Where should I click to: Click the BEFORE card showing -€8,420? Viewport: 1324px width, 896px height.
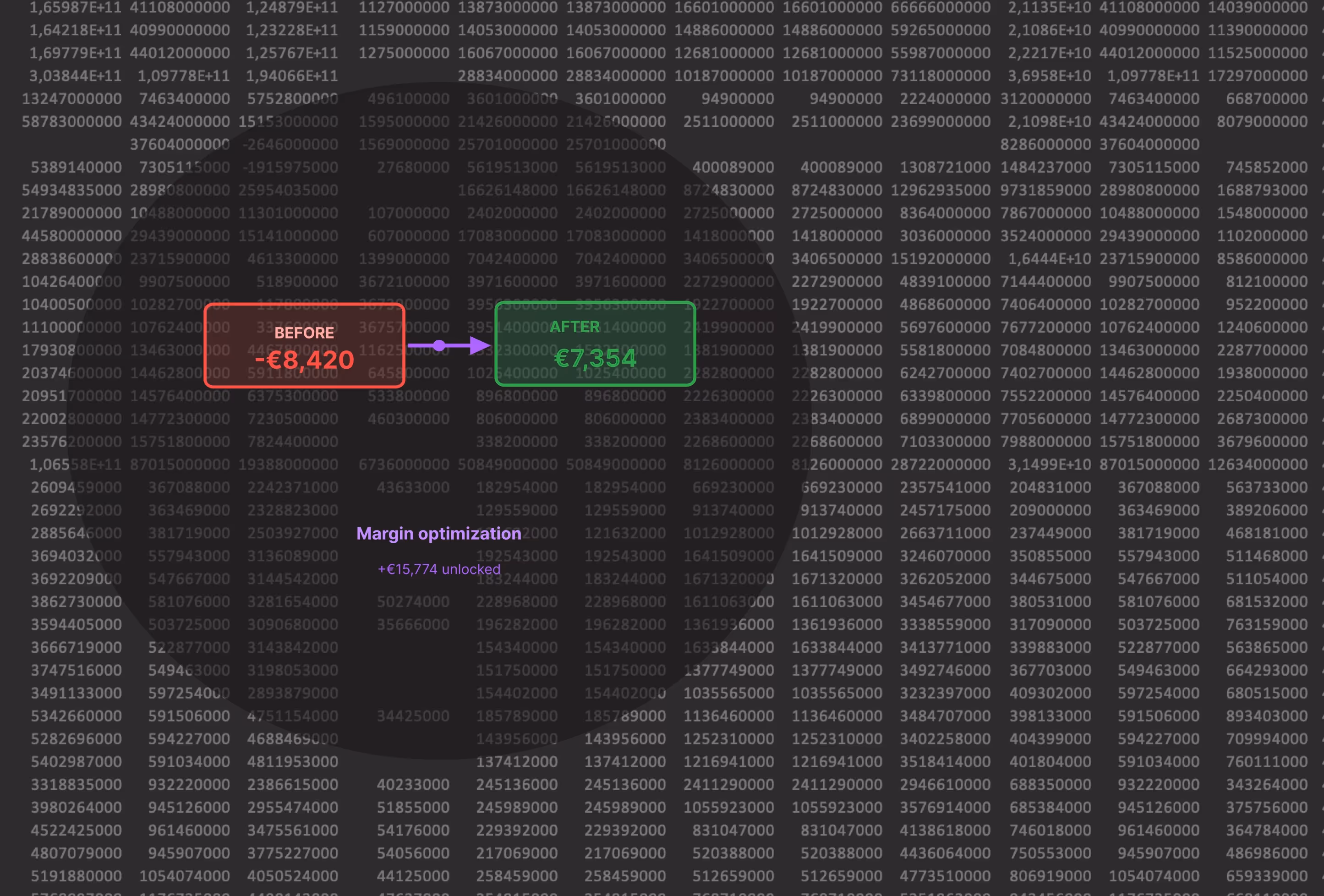(304, 344)
